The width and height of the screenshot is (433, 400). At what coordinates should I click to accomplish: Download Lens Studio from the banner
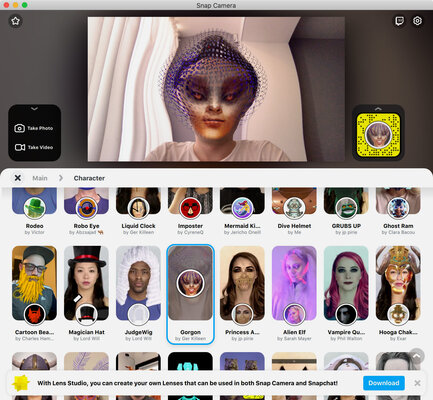tap(384, 383)
